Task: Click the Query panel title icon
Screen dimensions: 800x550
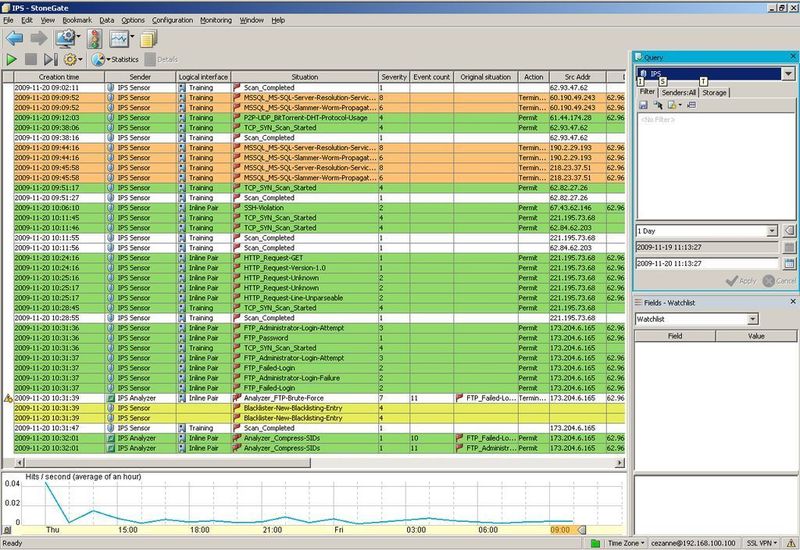Action: [x=638, y=57]
